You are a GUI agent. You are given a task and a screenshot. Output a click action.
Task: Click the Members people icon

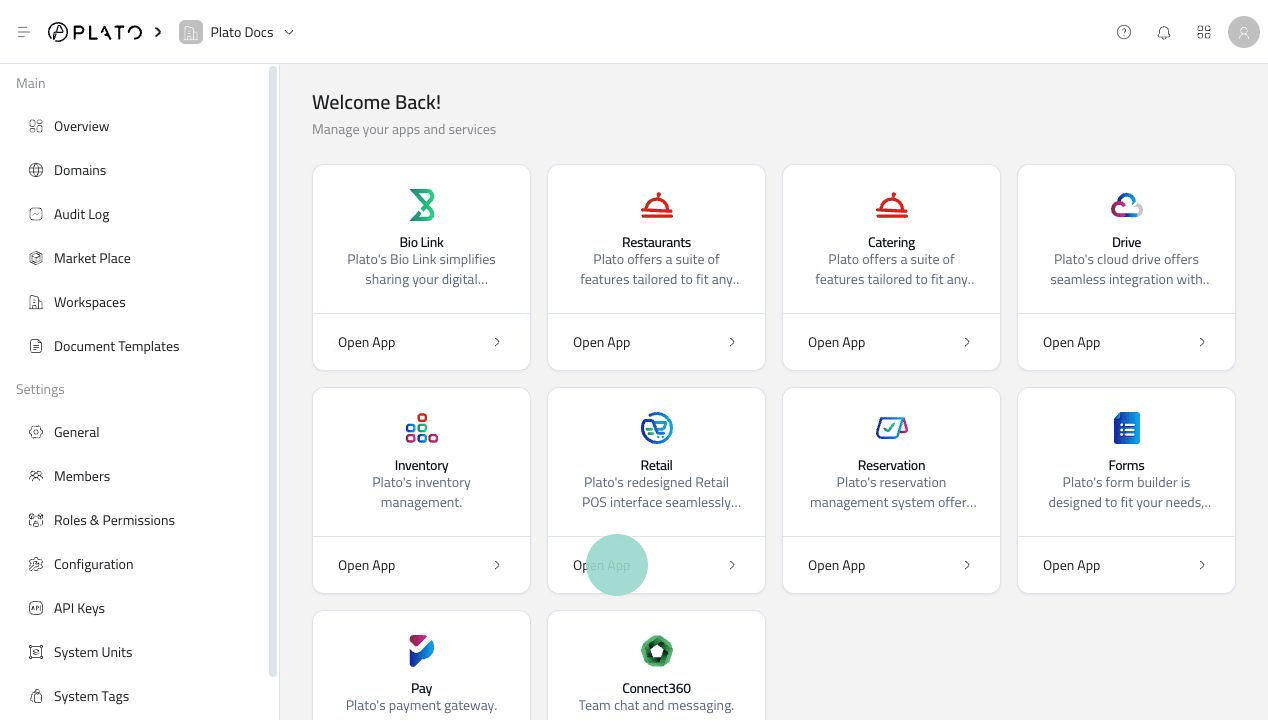point(36,476)
